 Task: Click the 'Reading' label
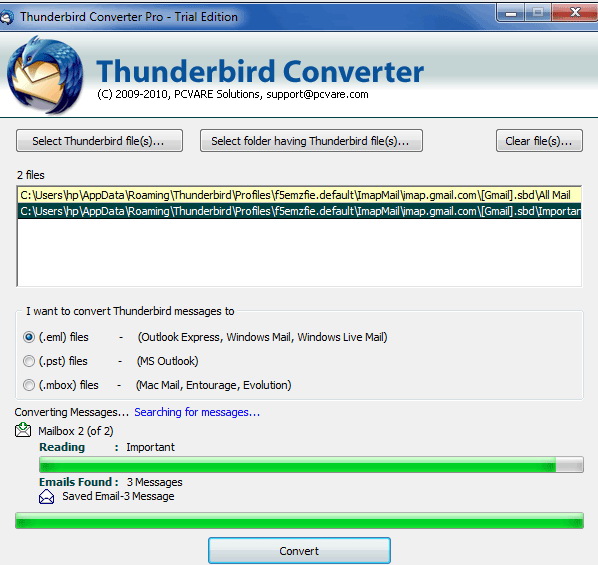pos(62,447)
